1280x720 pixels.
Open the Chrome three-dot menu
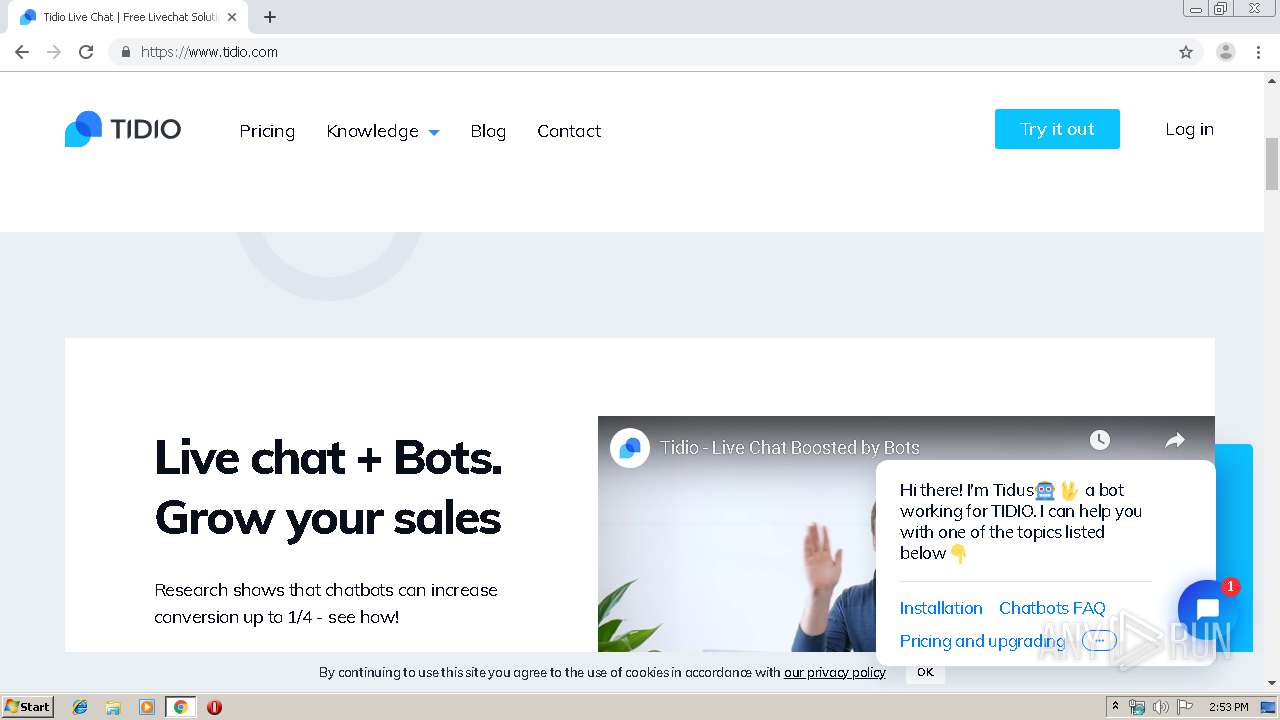click(x=1258, y=52)
